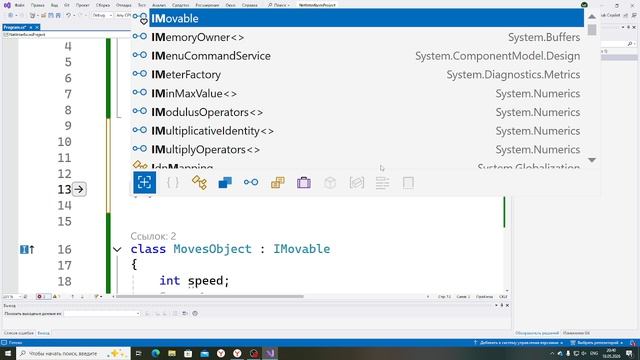
Task: Click the inheritance margin icon at line 16
Action: (27, 249)
